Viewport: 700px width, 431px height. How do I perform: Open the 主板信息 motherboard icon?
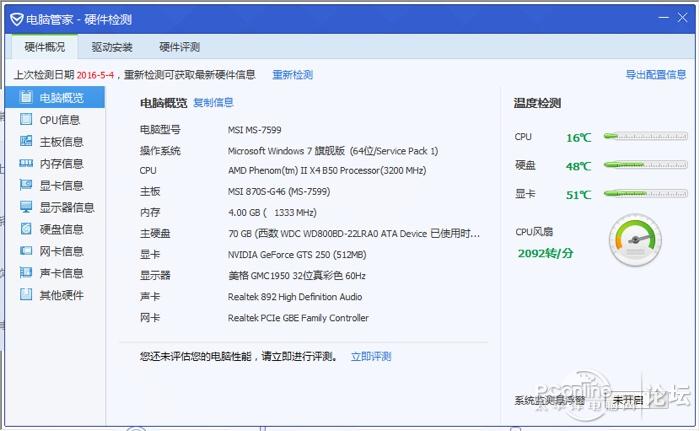click(x=26, y=141)
